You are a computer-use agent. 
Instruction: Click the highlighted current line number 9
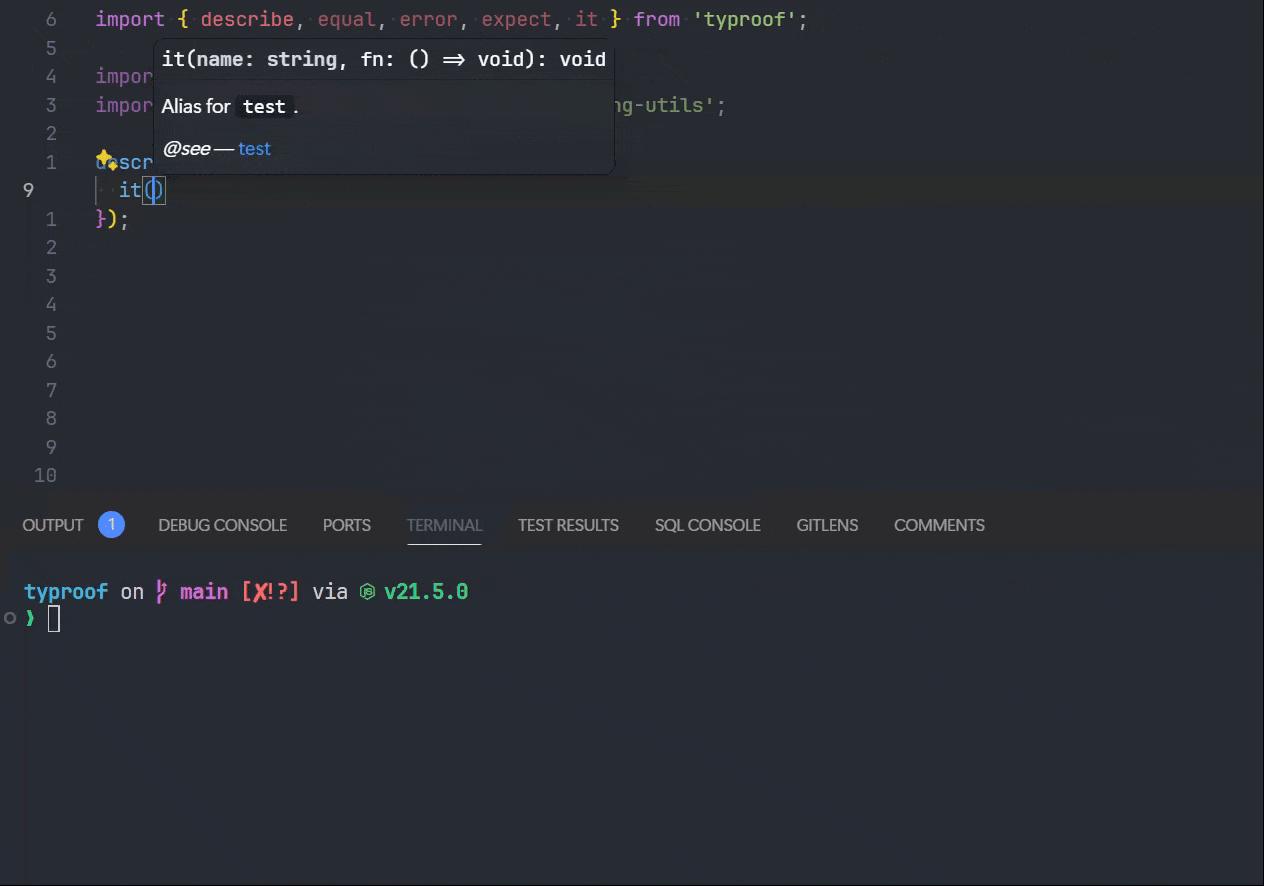[x=29, y=190]
